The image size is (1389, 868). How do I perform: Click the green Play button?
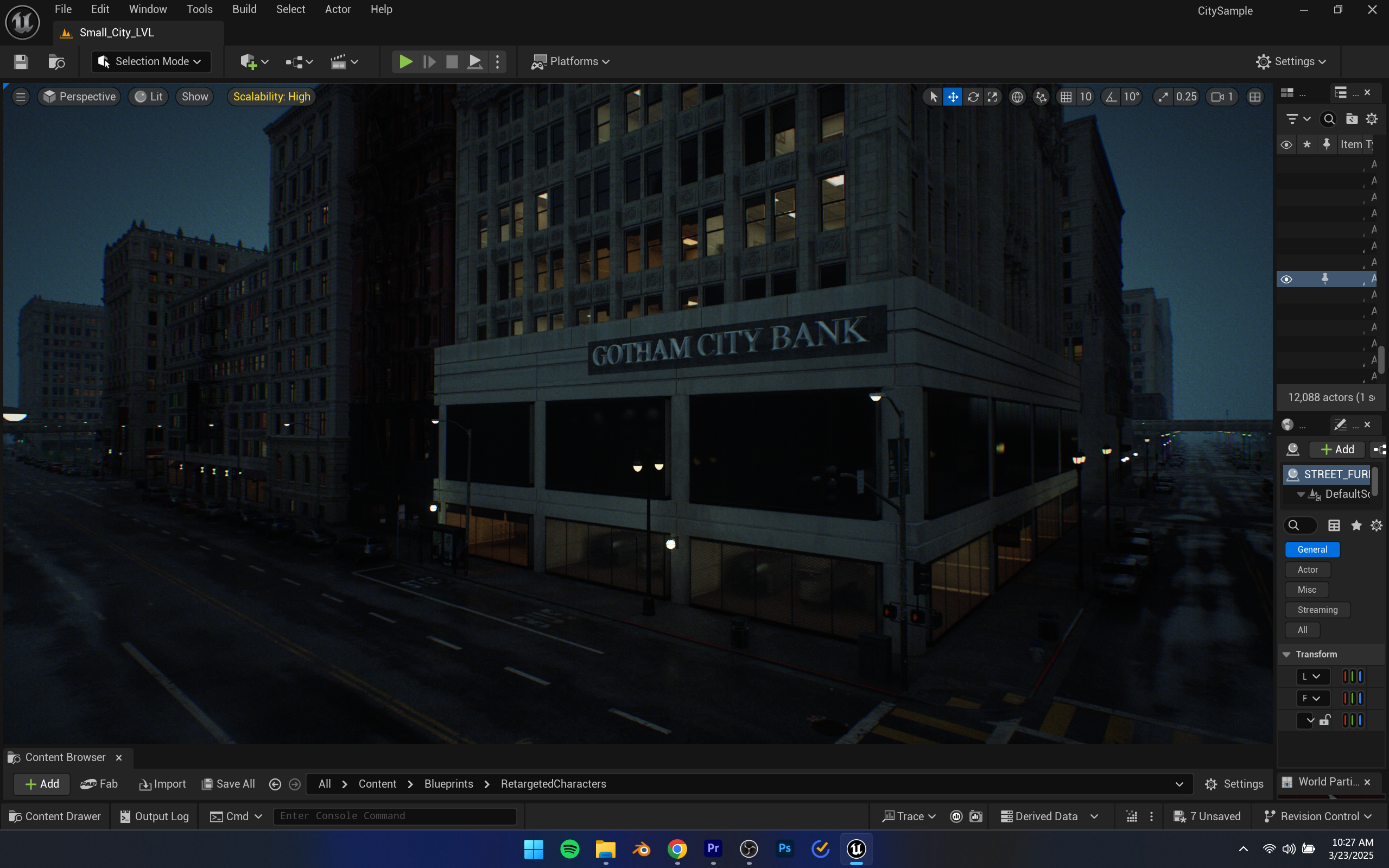click(405, 61)
